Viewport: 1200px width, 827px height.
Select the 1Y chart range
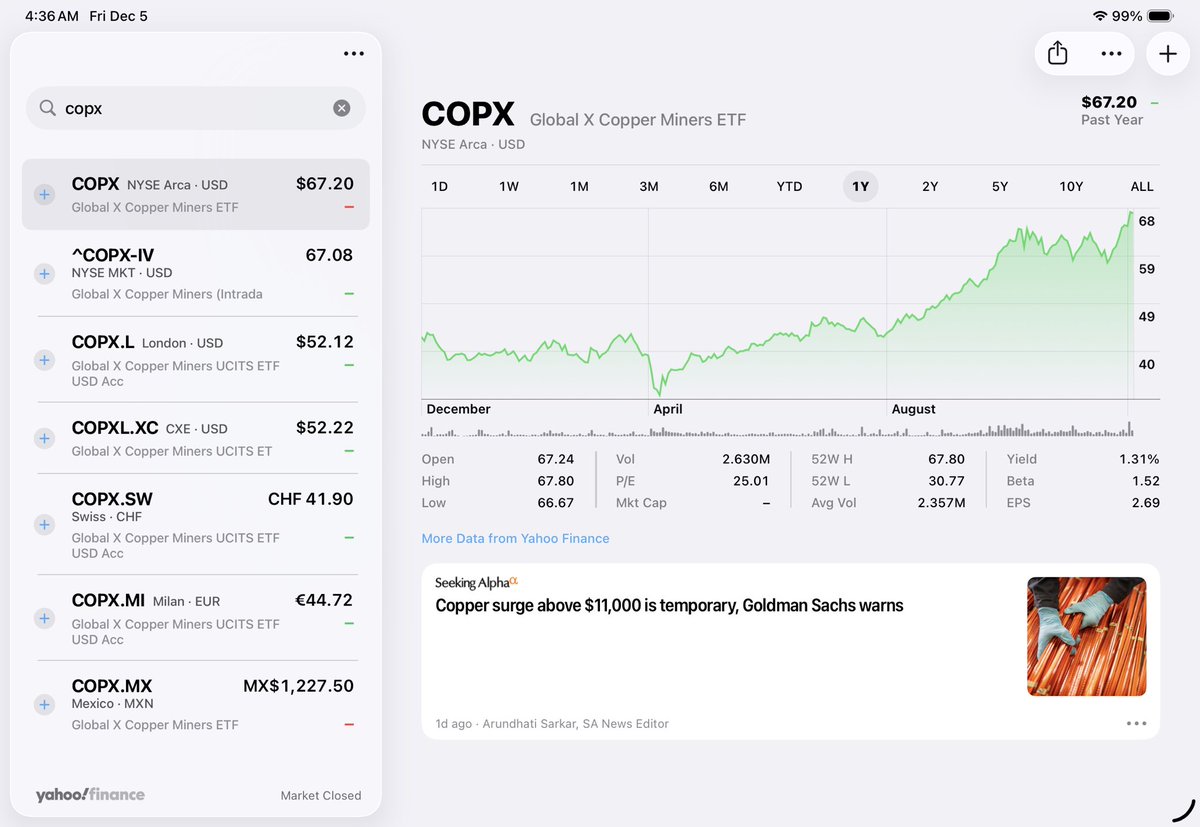860,187
